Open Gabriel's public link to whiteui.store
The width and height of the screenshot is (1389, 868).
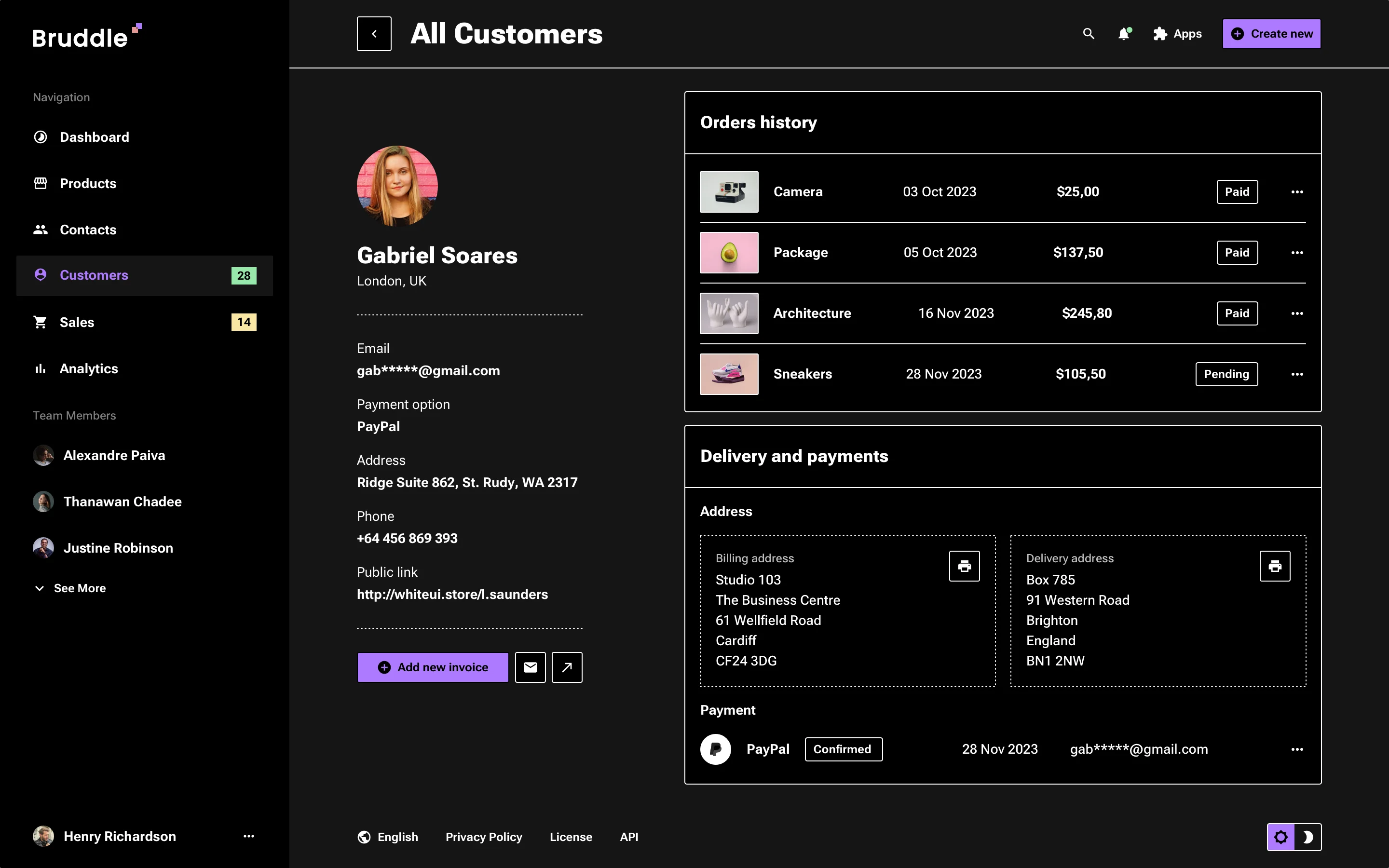point(452,594)
